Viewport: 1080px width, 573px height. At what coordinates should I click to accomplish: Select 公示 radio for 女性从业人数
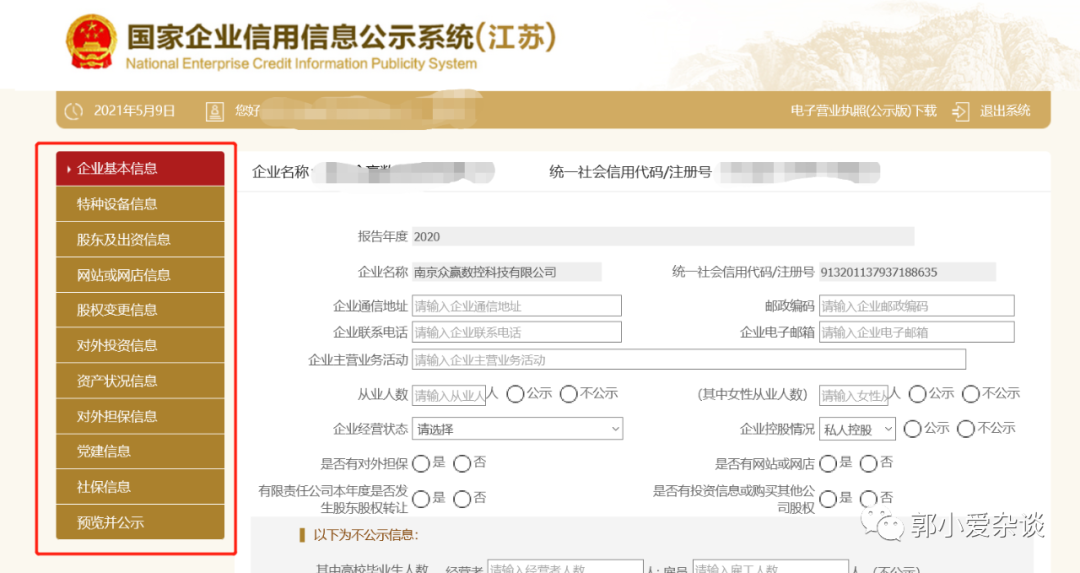pyautogui.click(x=917, y=394)
